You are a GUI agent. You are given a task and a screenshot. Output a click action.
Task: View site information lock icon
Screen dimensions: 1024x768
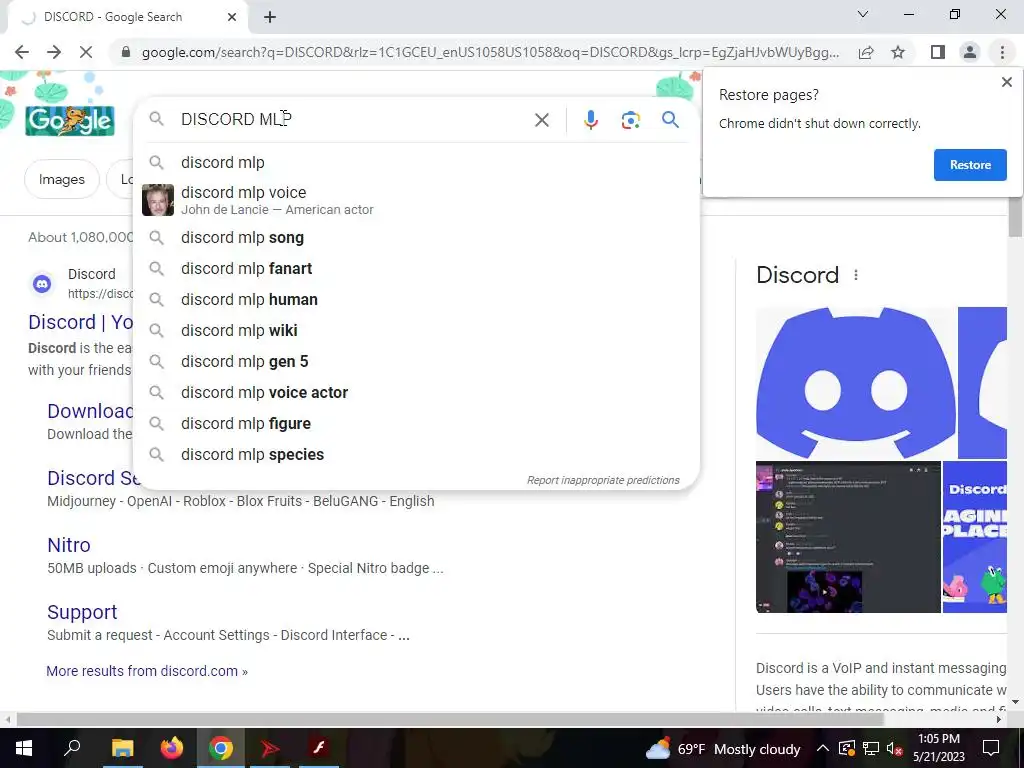[126, 52]
